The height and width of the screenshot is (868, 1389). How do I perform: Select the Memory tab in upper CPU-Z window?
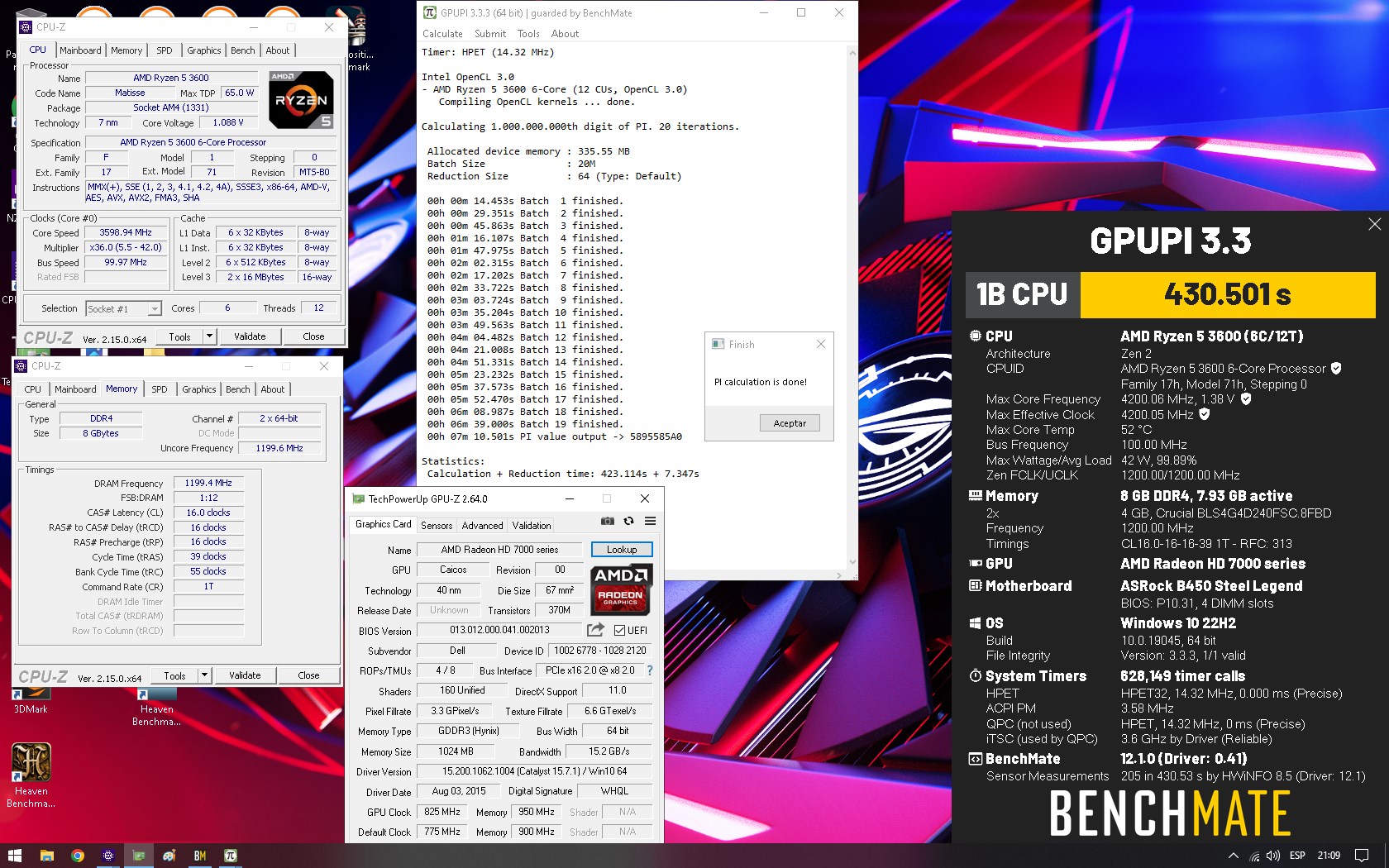[x=126, y=50]
